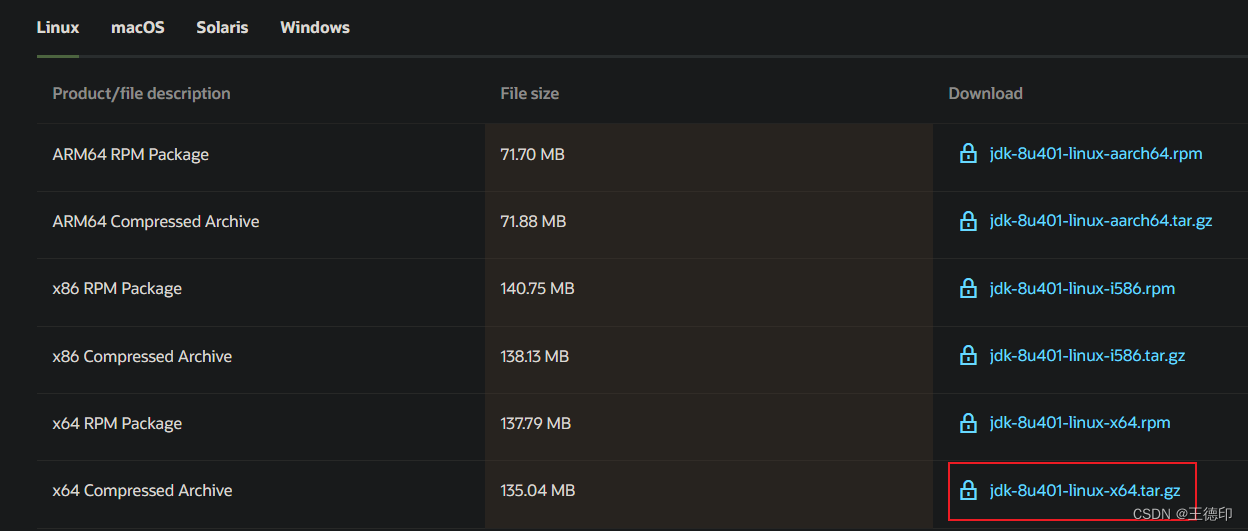Viewport: 1248px width, 531px height.
Task: Click lock icon beside jdk-8u401-linux-i586.rpm
Action: (968, 288)
